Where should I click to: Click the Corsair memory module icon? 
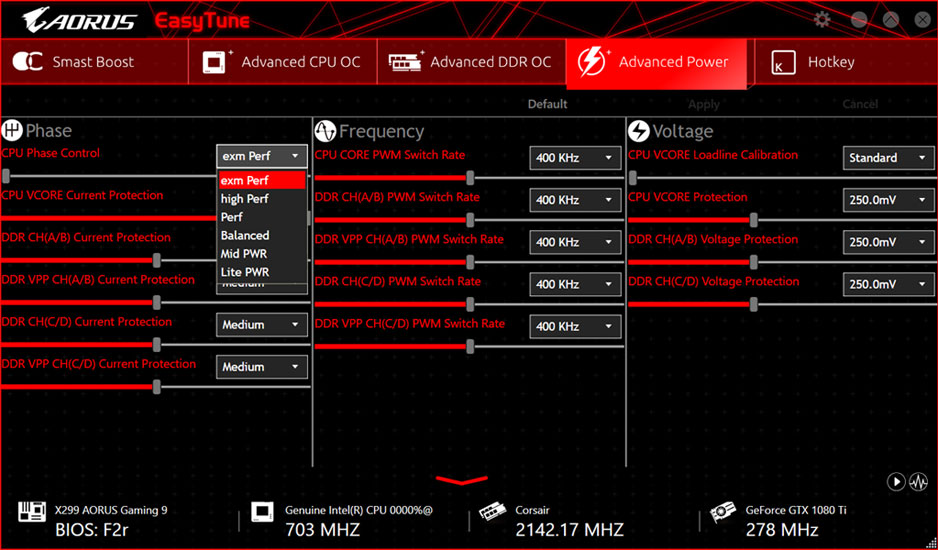(491, 515)
